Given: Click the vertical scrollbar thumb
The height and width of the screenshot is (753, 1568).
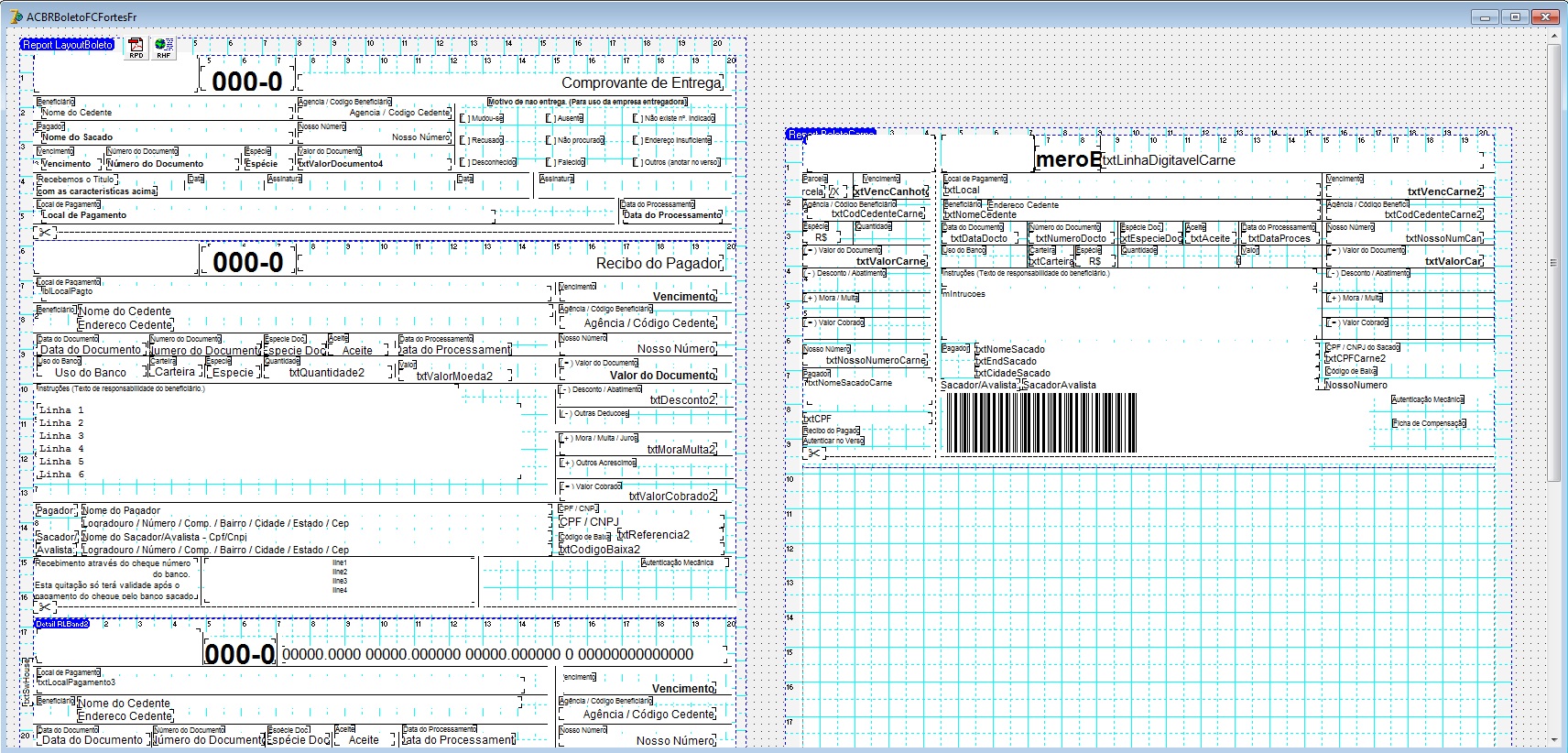Looking at the screenshot, I should [x=1554, y=263].
